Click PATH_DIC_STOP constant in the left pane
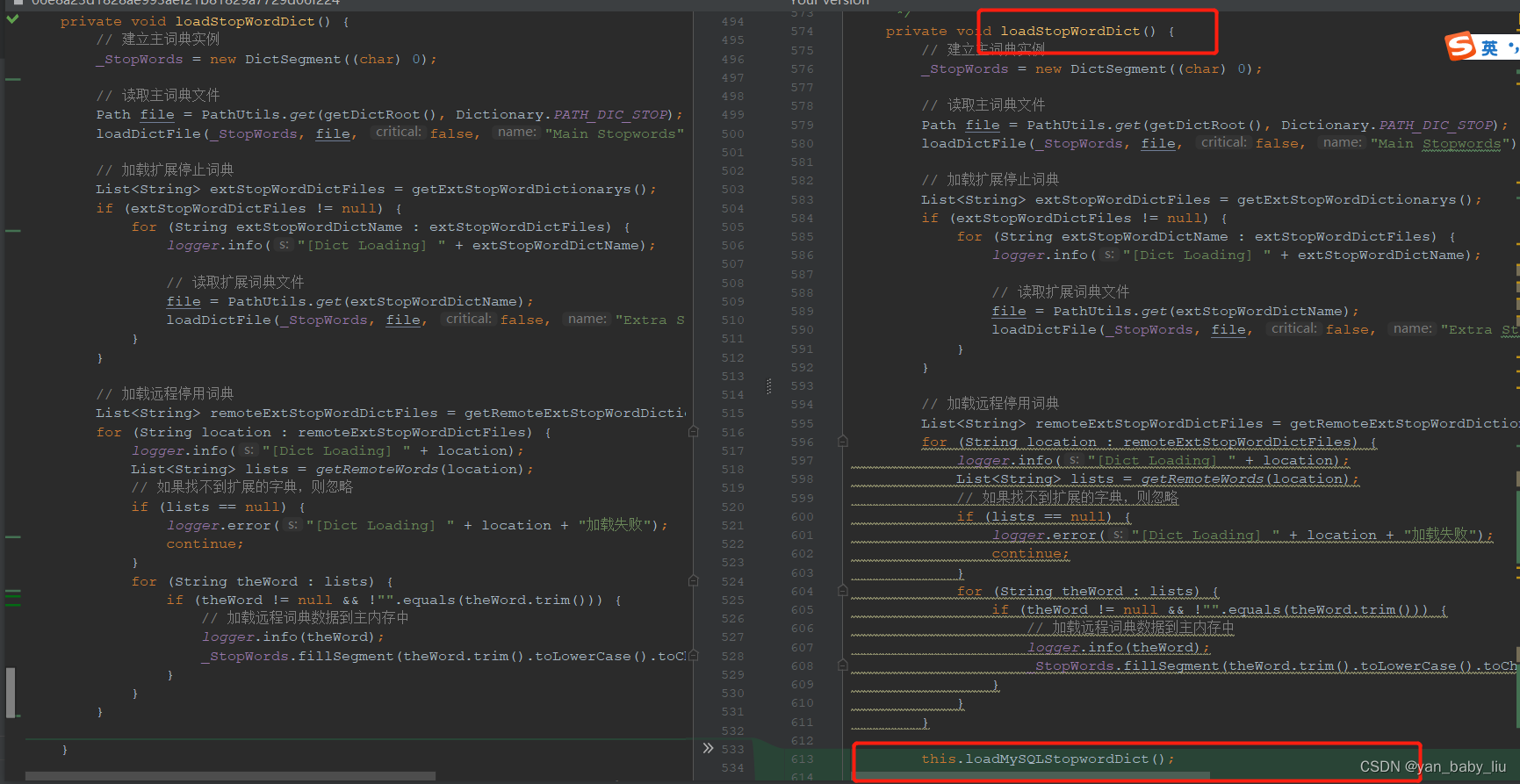This screenshot has height=784, width=1520. click(610, 114)
